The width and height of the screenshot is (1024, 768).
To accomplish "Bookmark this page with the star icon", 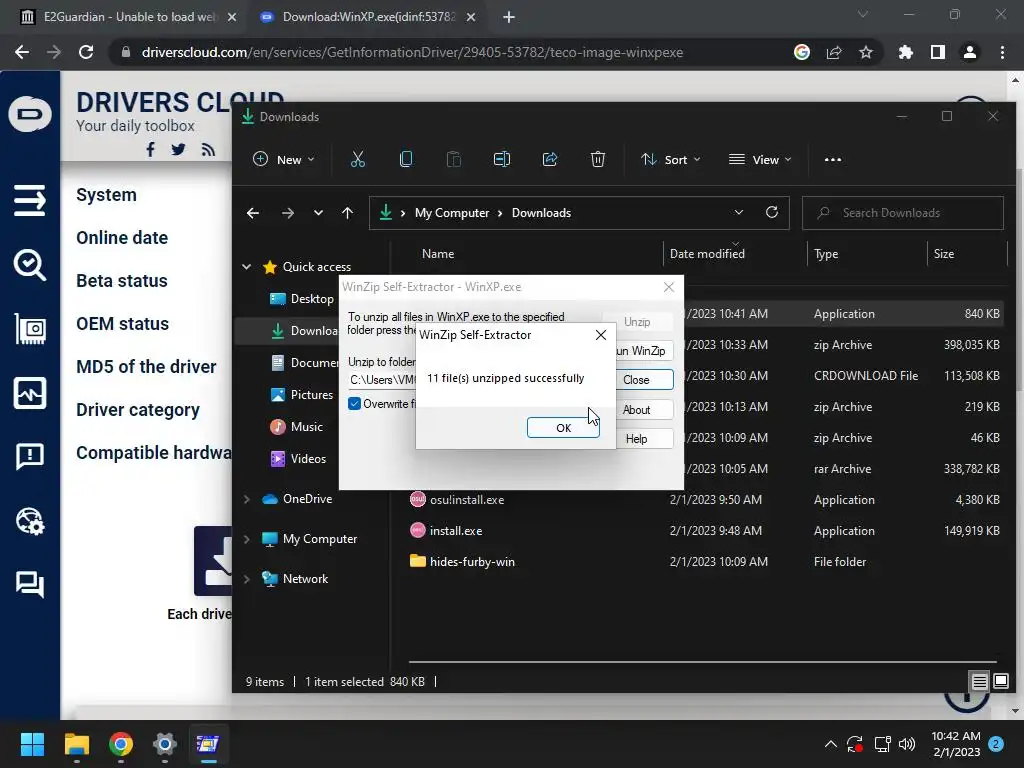I will pos(865,52).
